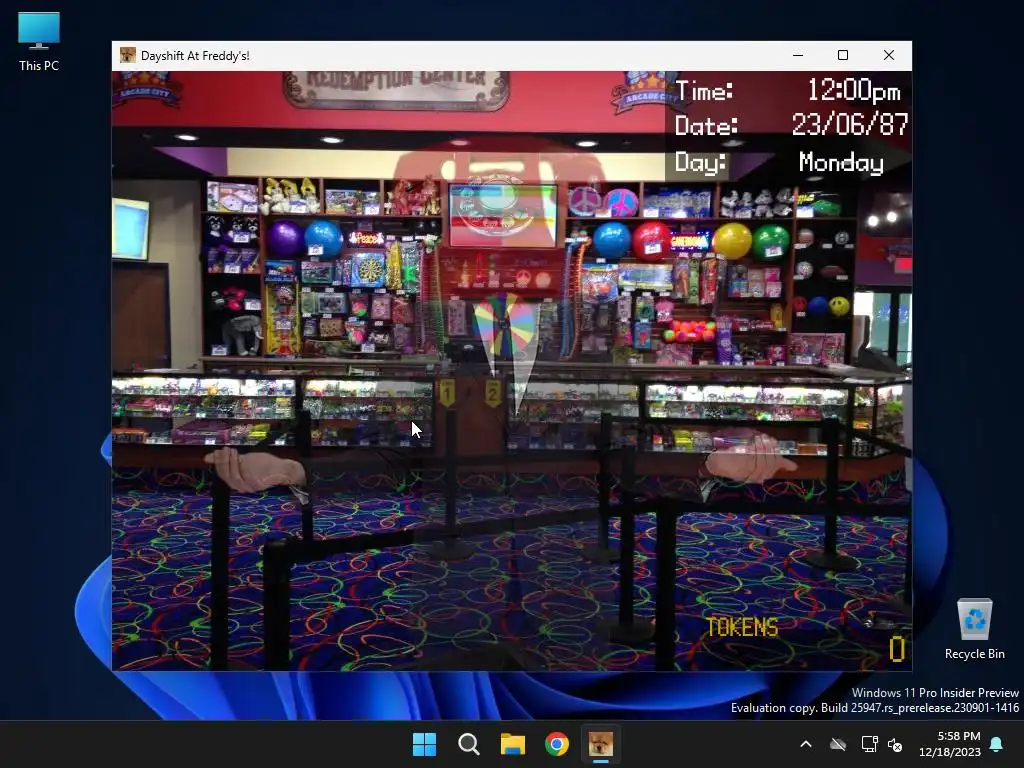The image size is (1024, 768).
Task: Open the This PC desktop icon
Action: click(x=39, y=41)
